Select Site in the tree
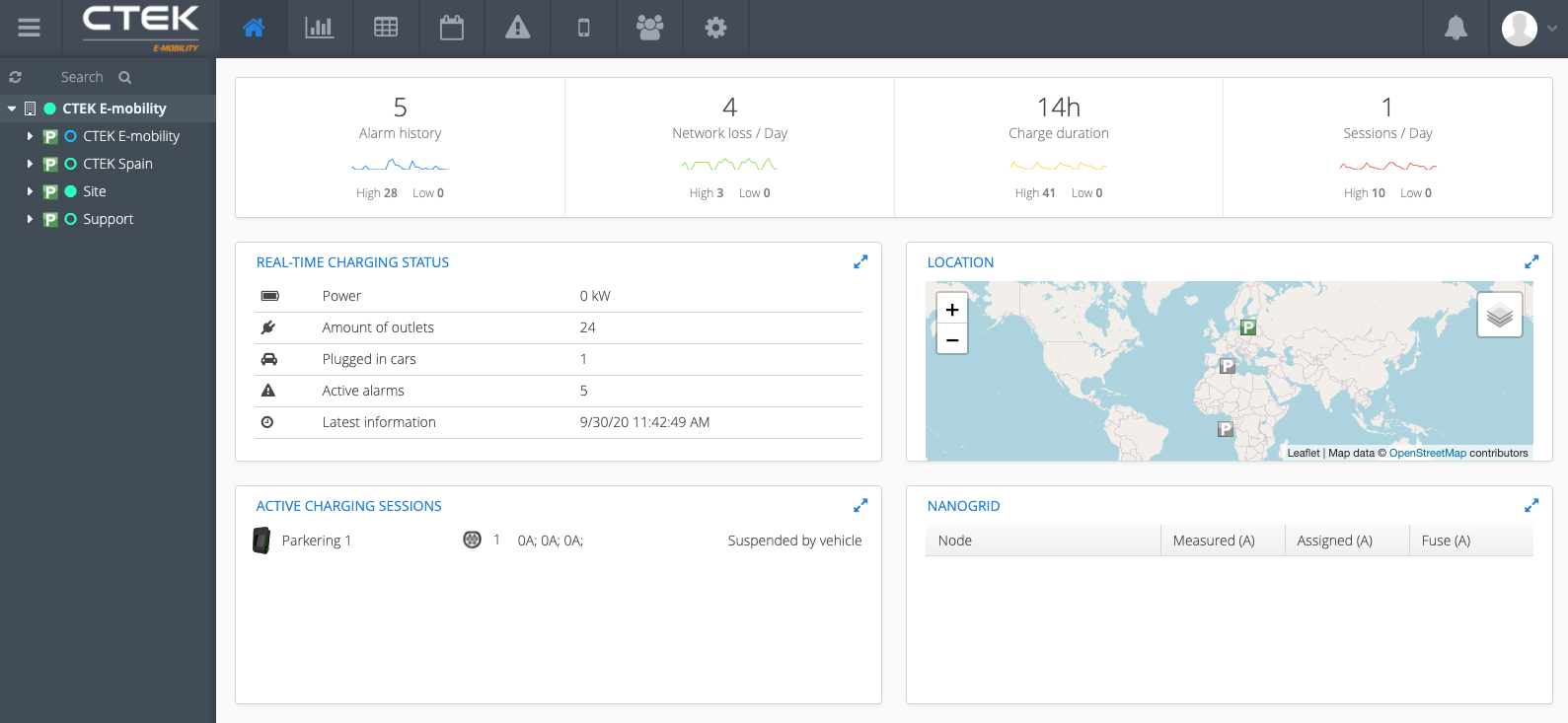The image size is (1568, 723). point(95,191)
